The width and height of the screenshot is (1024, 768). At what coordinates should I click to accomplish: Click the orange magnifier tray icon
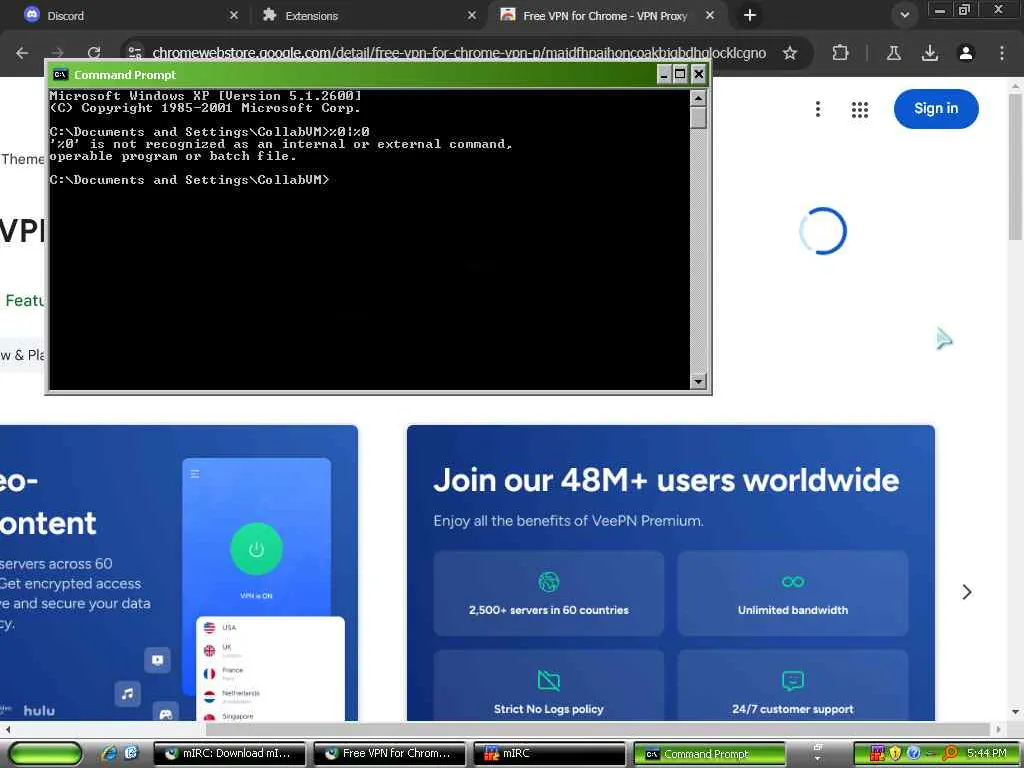tap(950, 753)
